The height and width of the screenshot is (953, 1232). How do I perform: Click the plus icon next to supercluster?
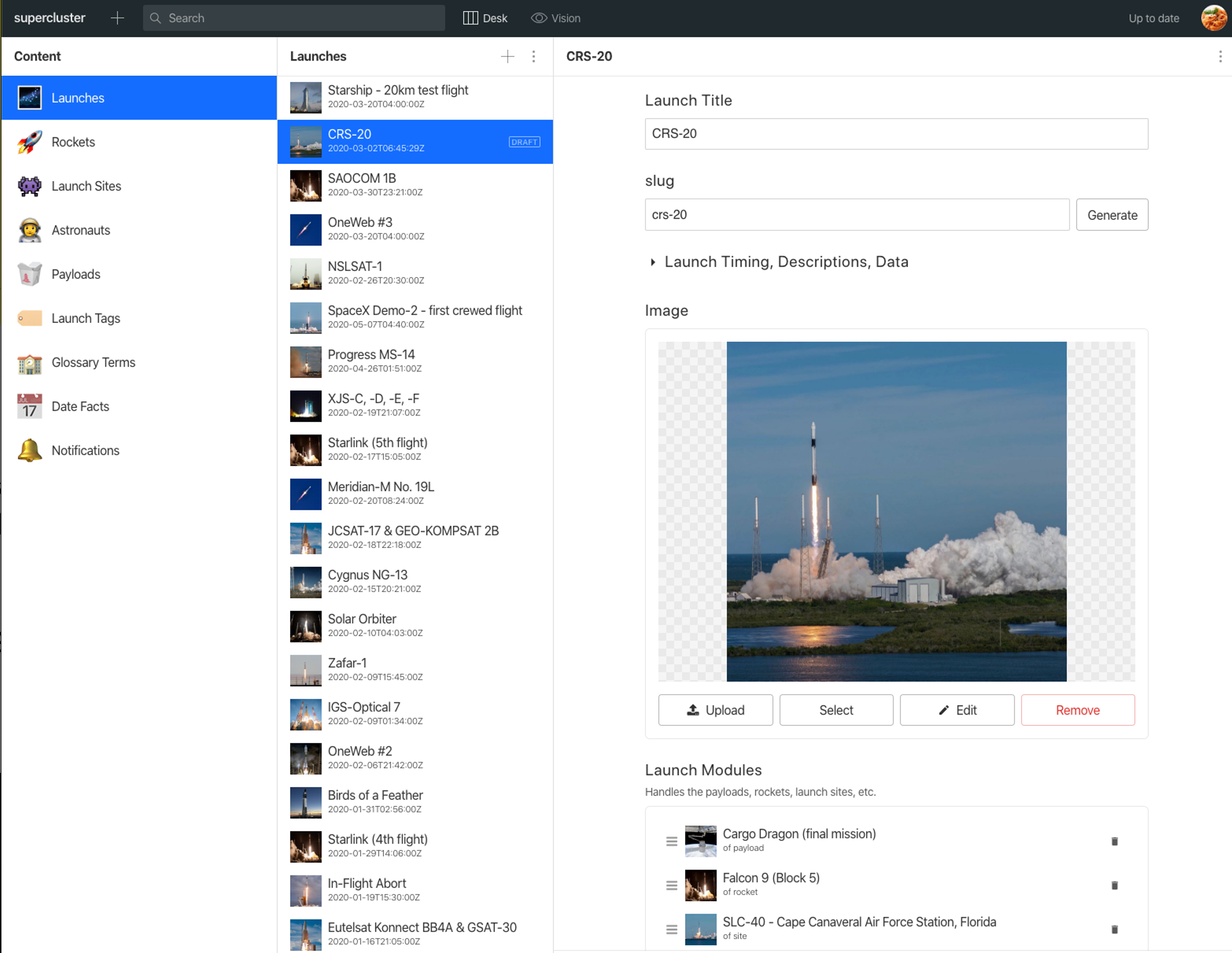coord(117,18)
